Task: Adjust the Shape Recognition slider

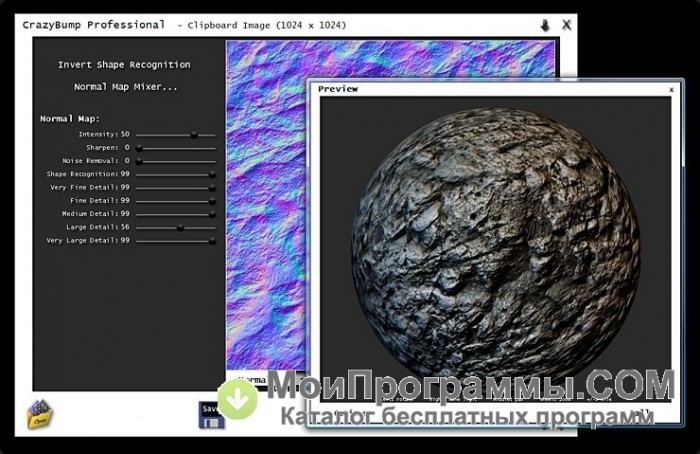Action: [176, 175]
